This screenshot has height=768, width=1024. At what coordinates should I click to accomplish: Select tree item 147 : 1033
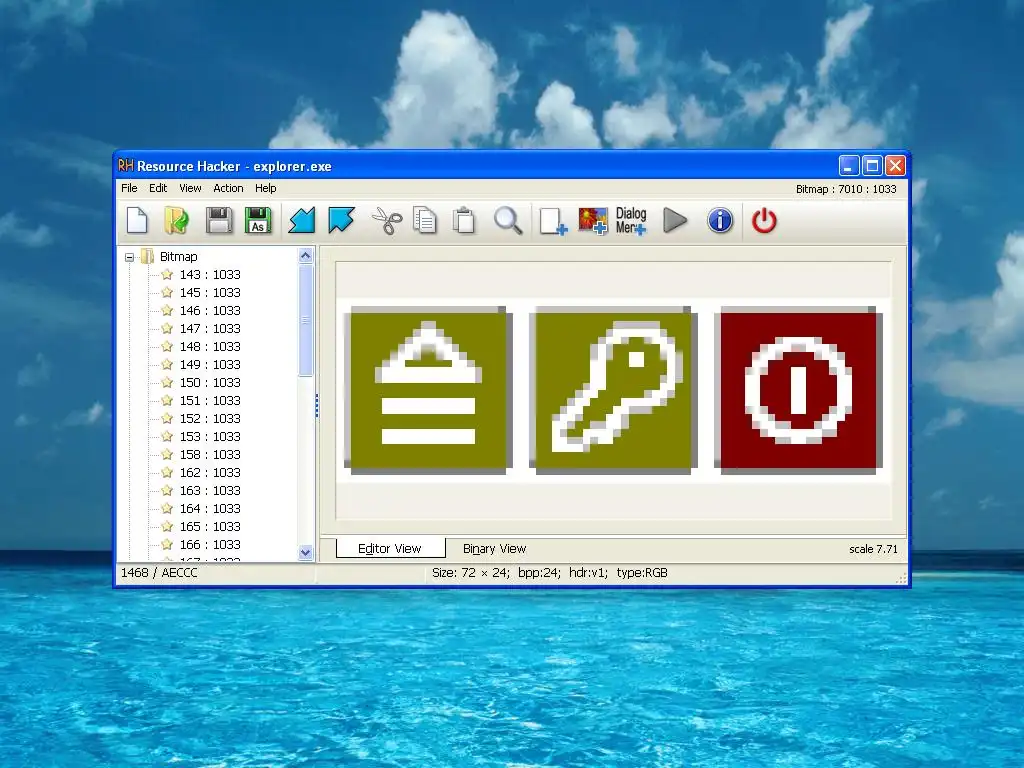210,328
